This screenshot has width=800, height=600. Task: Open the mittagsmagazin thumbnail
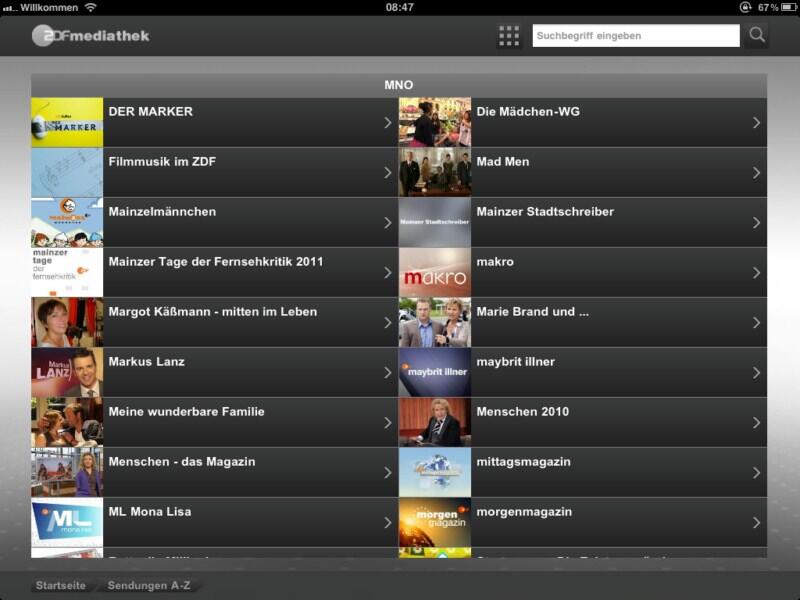tap(435, 472)
